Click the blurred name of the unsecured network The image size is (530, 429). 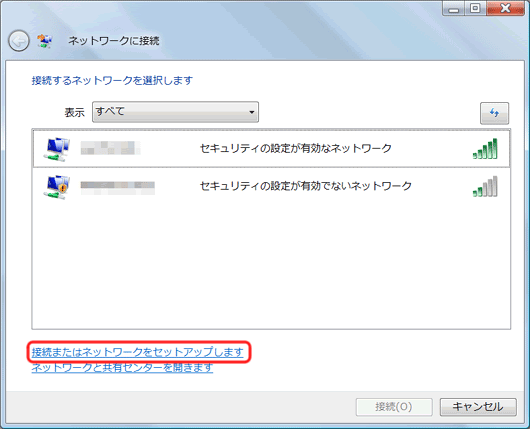118,188
